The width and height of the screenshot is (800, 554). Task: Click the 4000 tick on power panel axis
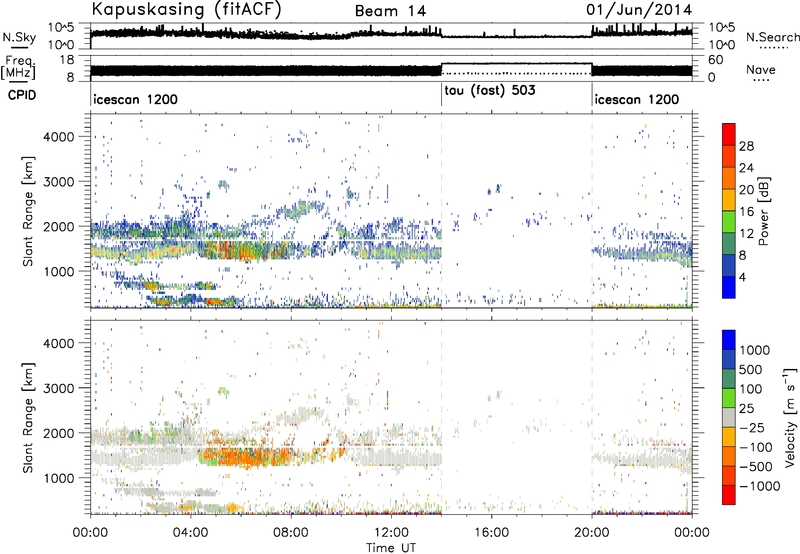[59, 137]
